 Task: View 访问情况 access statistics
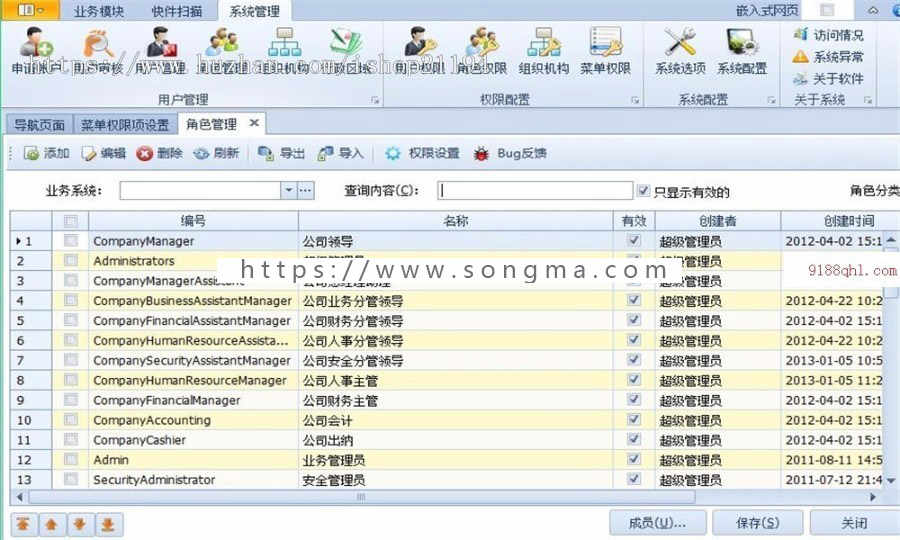pos(828,35)
